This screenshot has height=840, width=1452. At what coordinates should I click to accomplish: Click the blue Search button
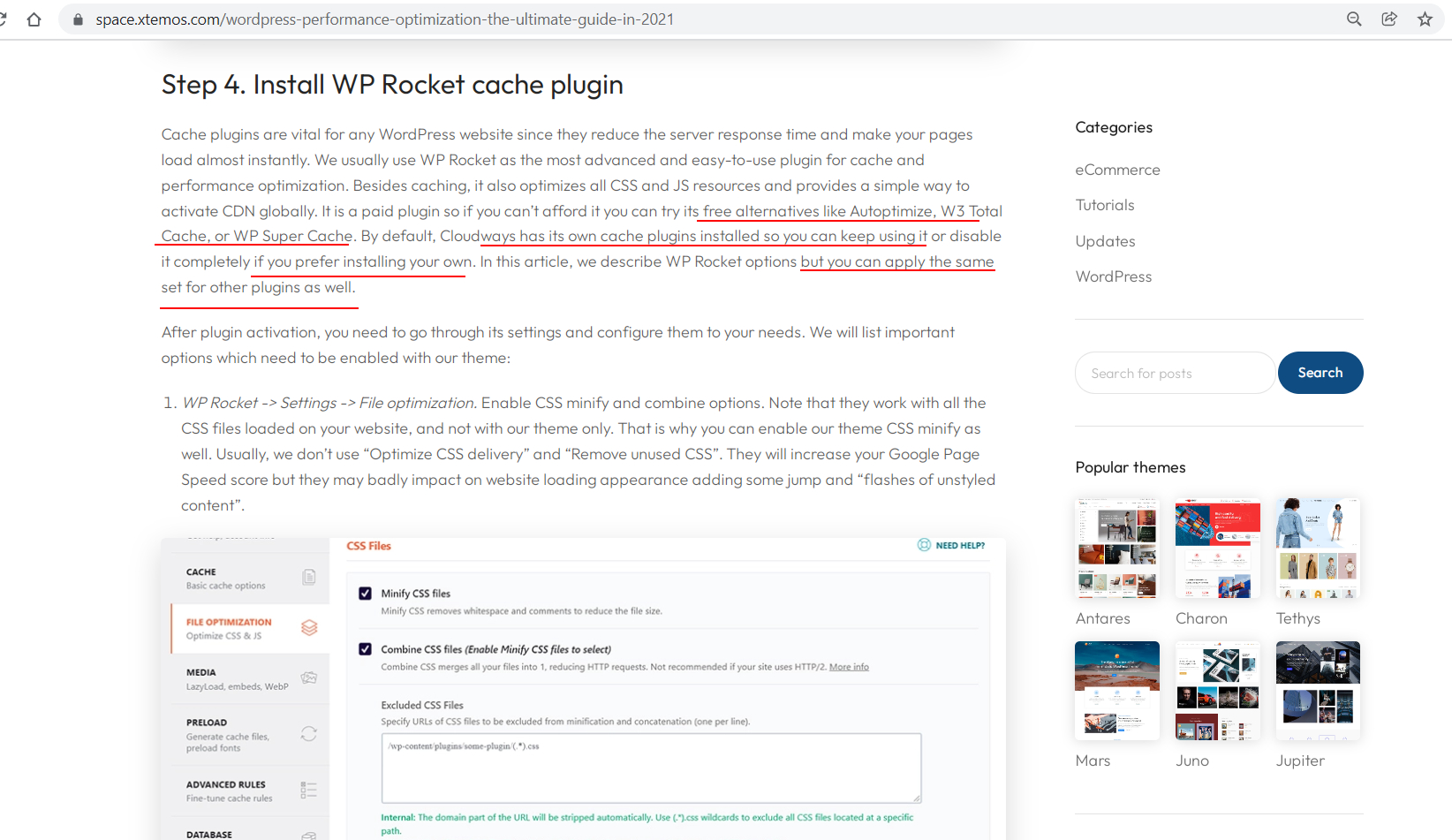point(1320,373)
